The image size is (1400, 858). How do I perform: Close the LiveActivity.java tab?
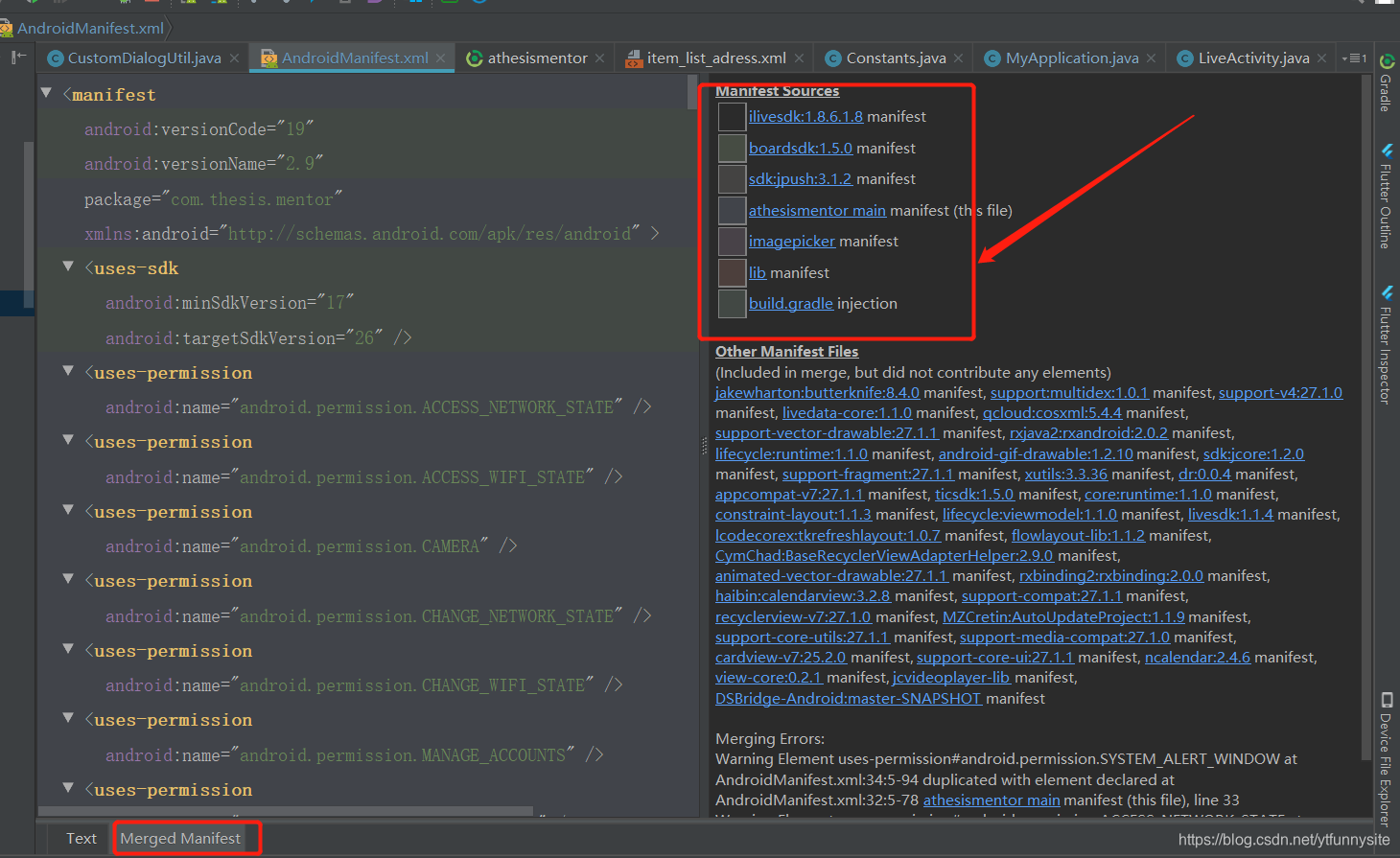(x=1321, y=58)
